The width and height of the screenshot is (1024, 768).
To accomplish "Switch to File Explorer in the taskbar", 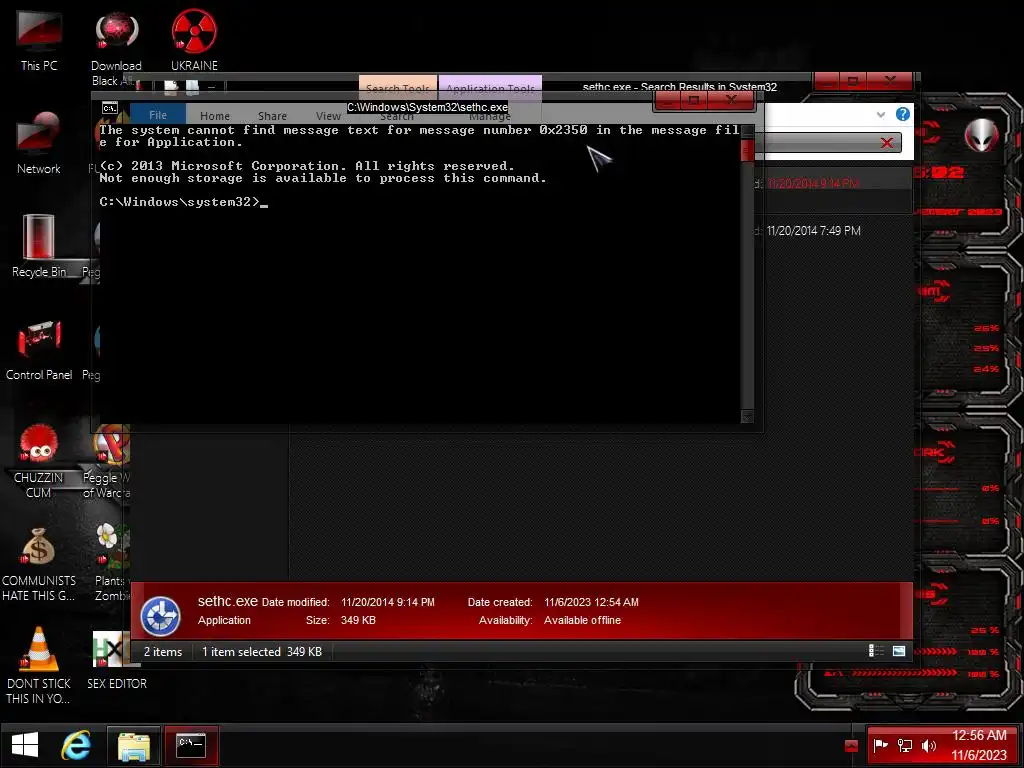I will tap(134, 745).
